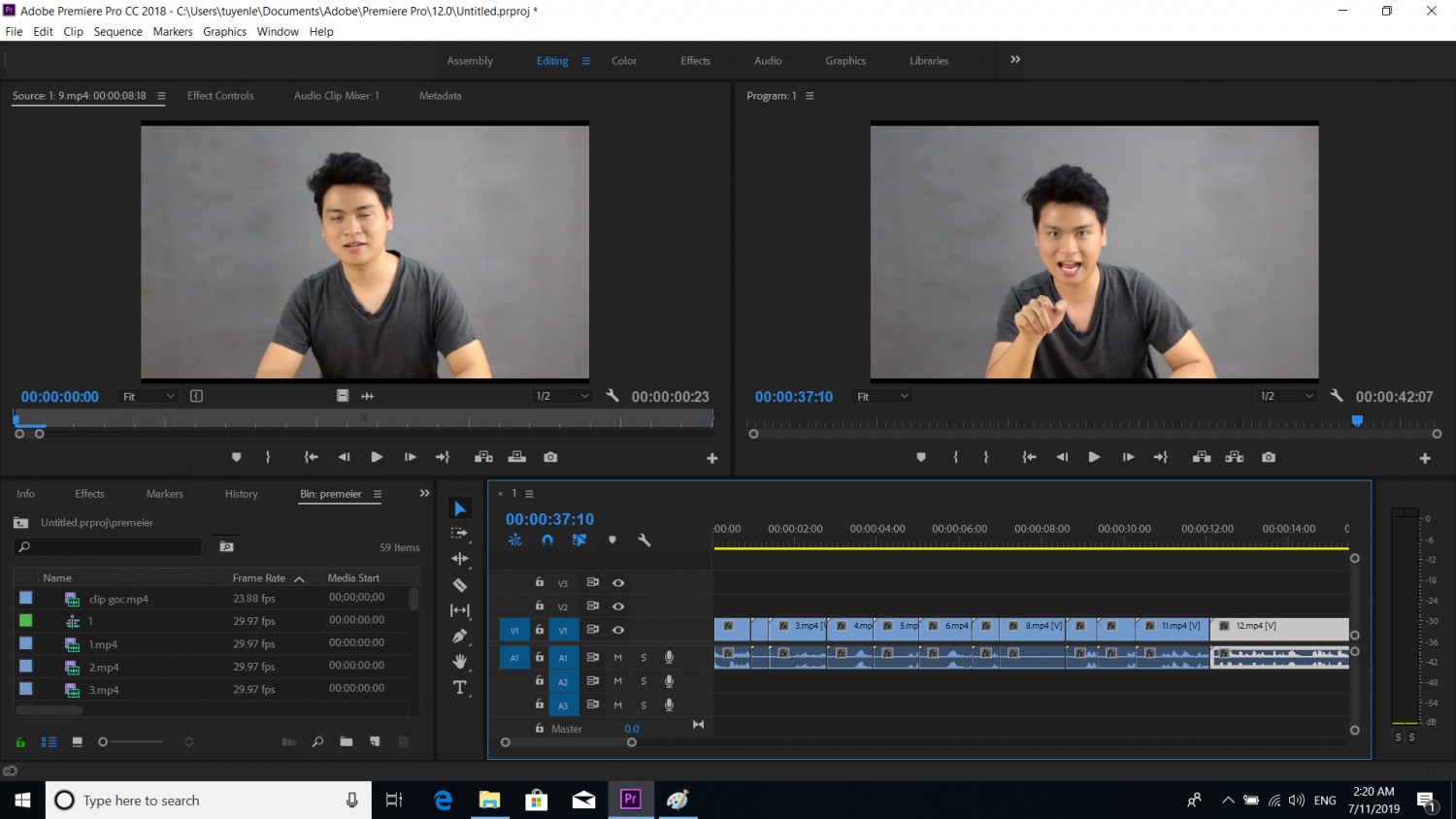Open the Markers panel tab
The image size is (1456, 819).
pyautogui.click(x=165, y=494)
